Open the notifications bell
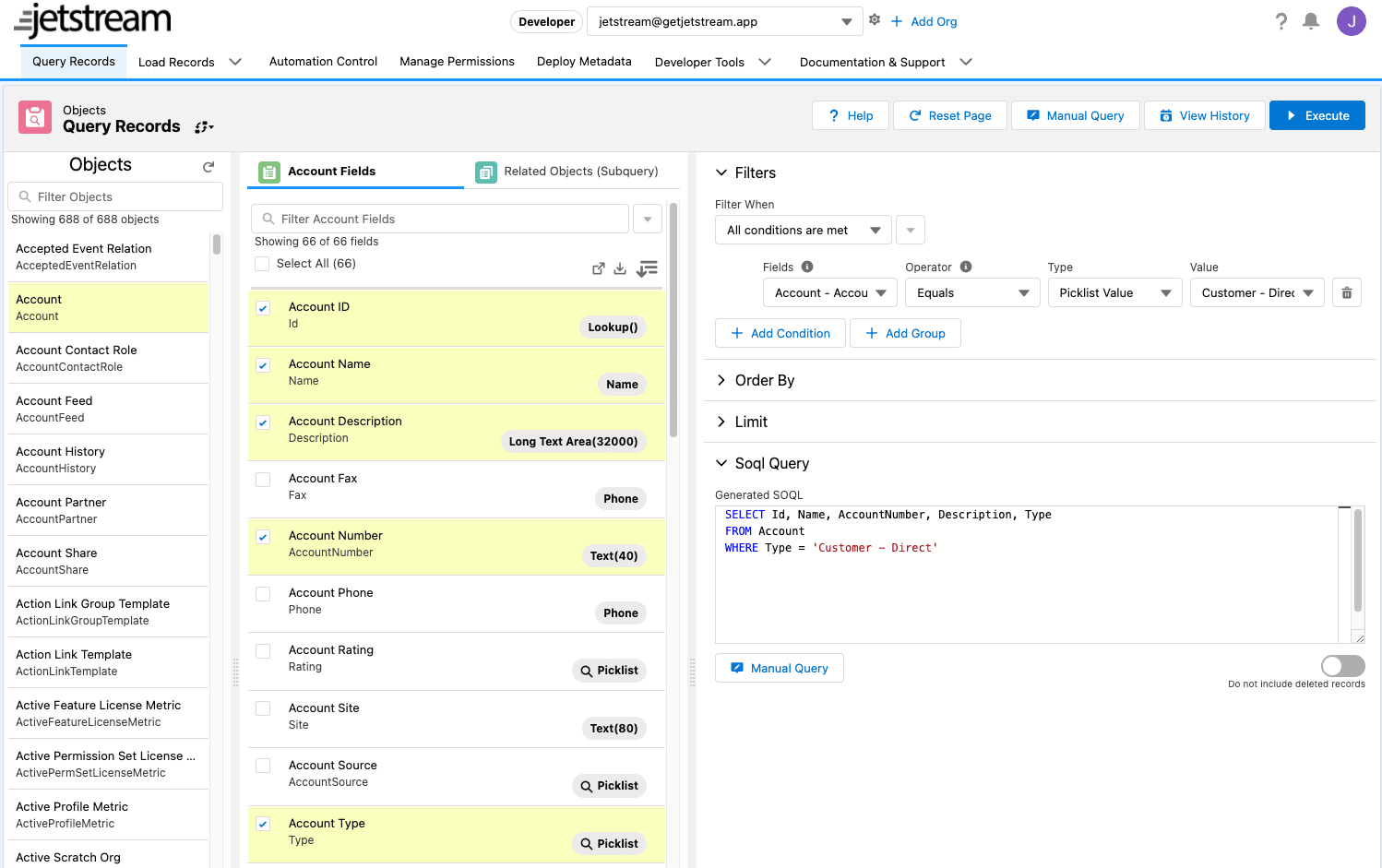The image size is (1382, 868). (x=1310, y=21)
